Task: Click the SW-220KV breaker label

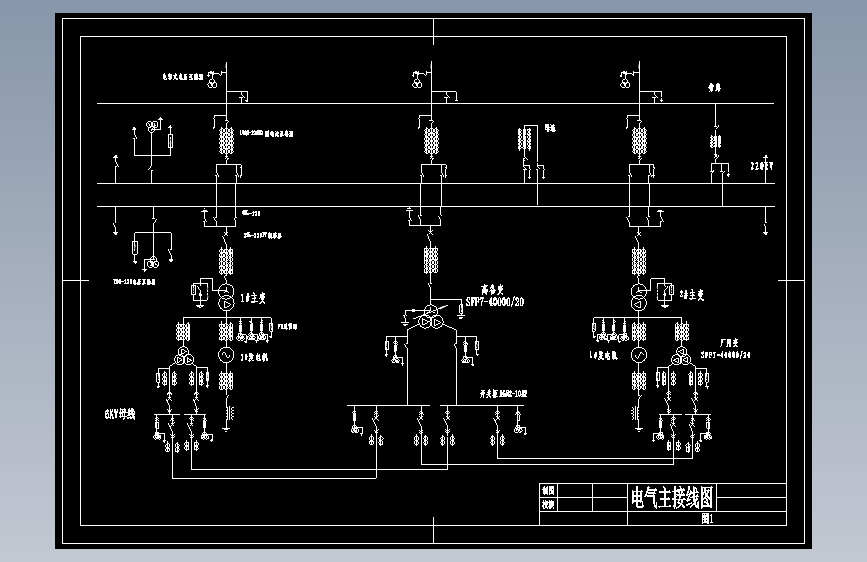Action: tap(263, 235)
